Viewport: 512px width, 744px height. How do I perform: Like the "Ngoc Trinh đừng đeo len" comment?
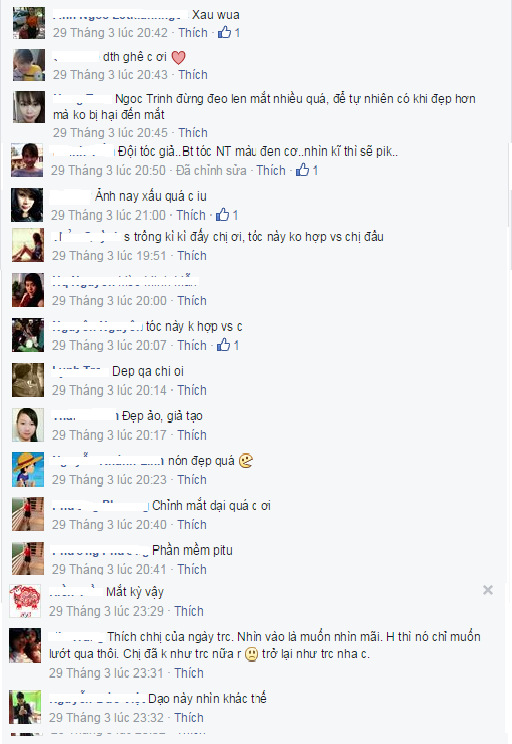(x=193, y=132)
